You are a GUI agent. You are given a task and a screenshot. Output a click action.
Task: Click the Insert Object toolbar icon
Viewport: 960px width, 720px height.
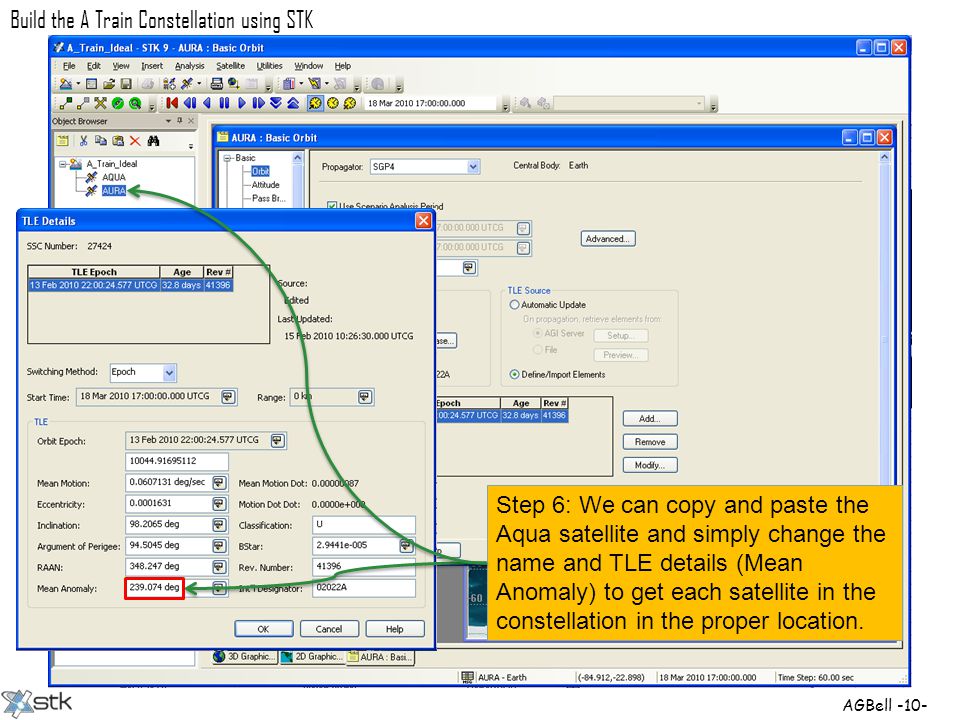coord(170,84)
